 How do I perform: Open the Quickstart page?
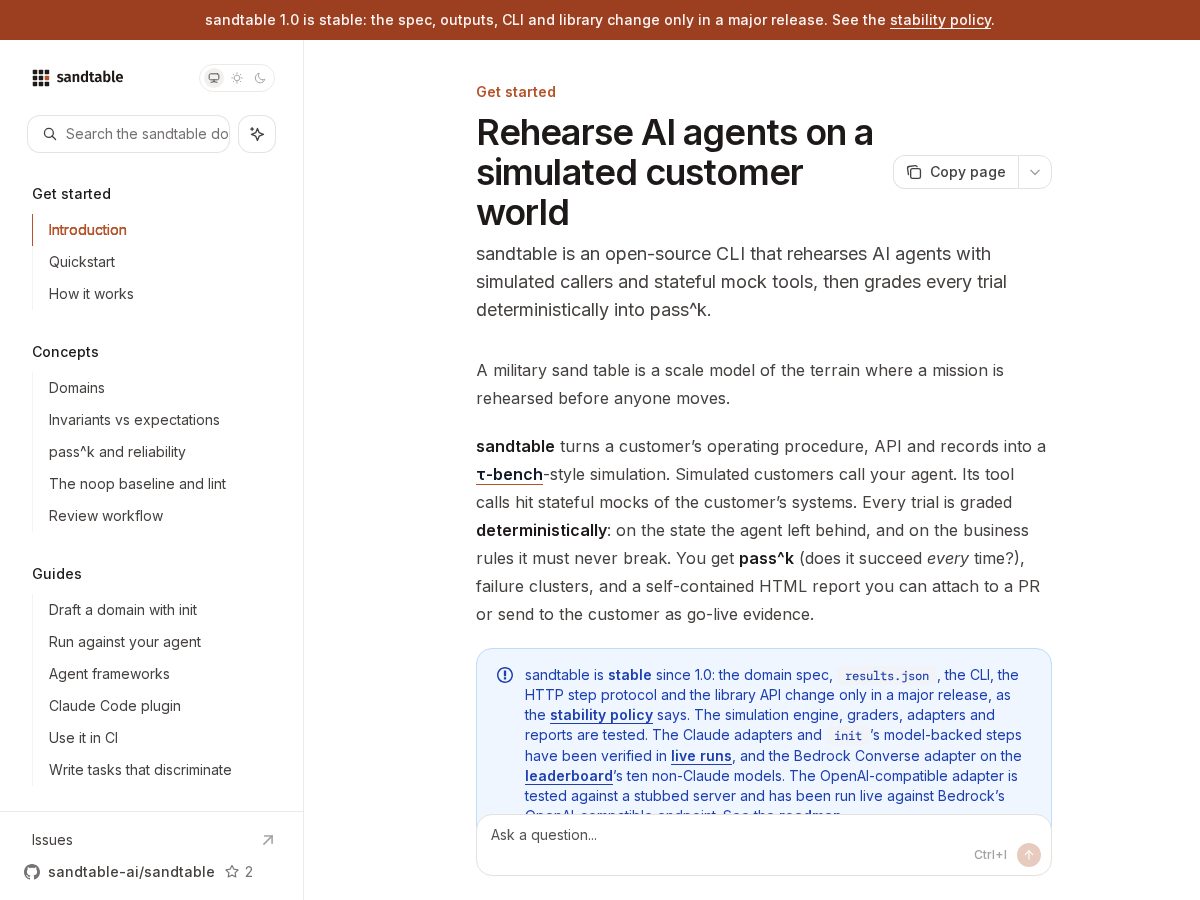pos(82,262)
